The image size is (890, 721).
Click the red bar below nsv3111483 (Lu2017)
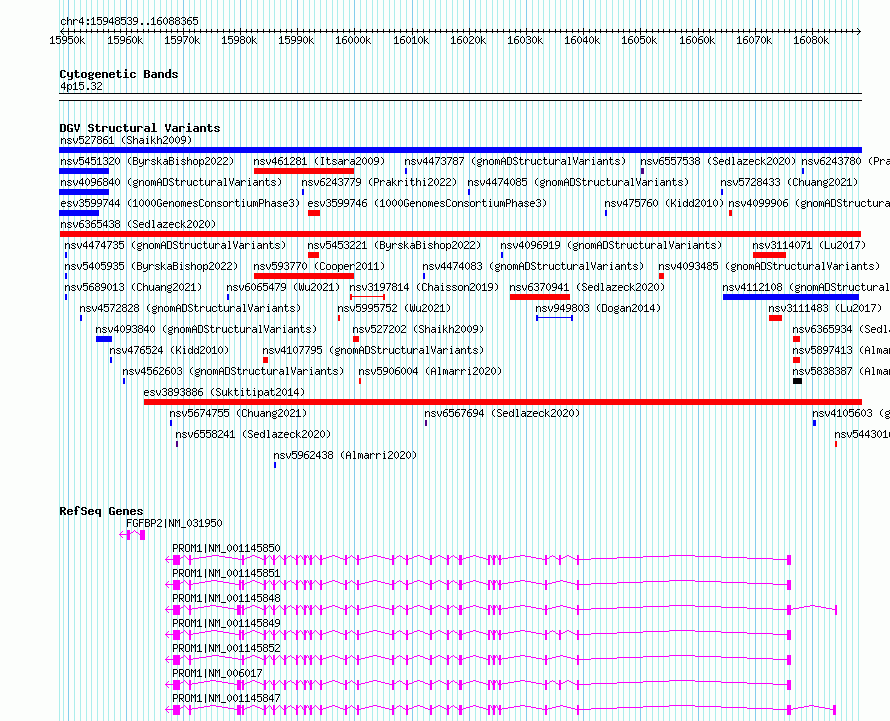pos(775,318)
